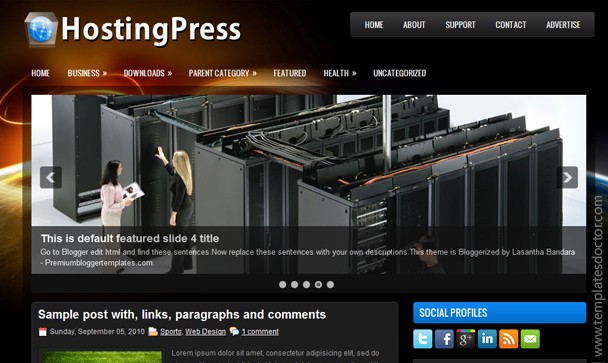
Task: Click the Lorem ipsum post excerpt text
Action: pyautogui.click(x=275, y=356)
